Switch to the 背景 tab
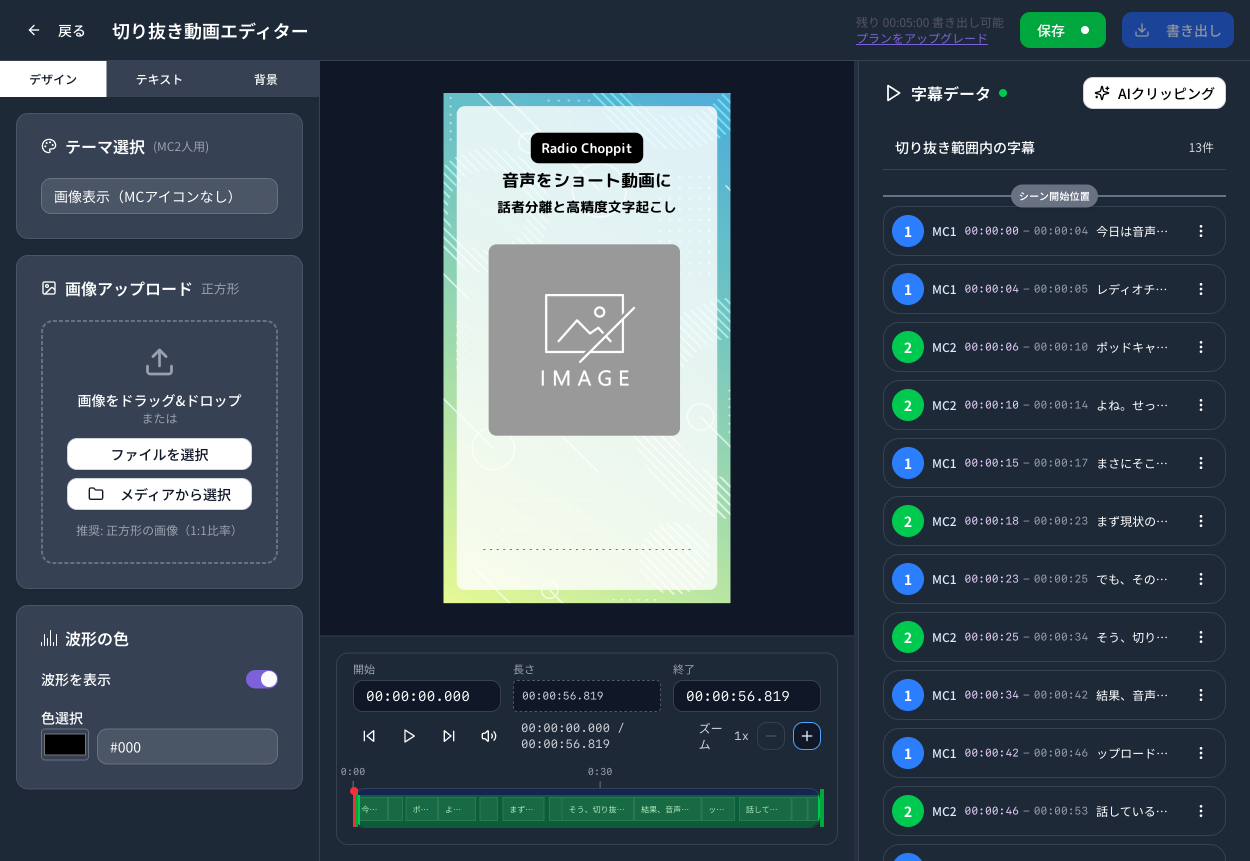This screenshot has height=861, width=1250. (266, 79)
